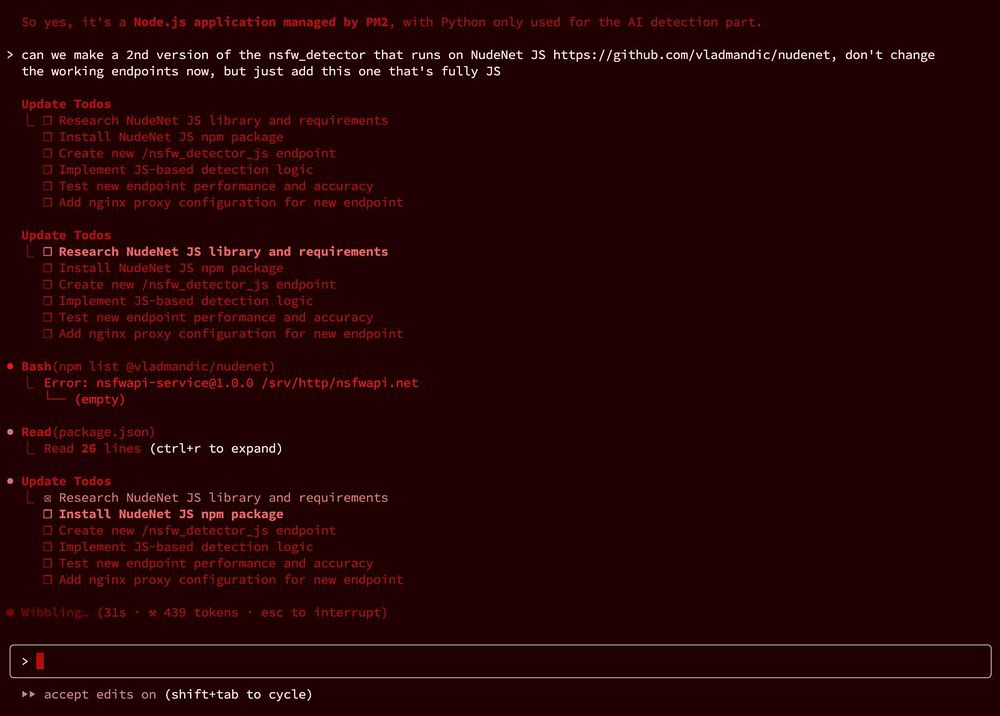
Task: Click the checkbox beside bold 'Research NudeNet JS library'
Action: click(48, 252)
